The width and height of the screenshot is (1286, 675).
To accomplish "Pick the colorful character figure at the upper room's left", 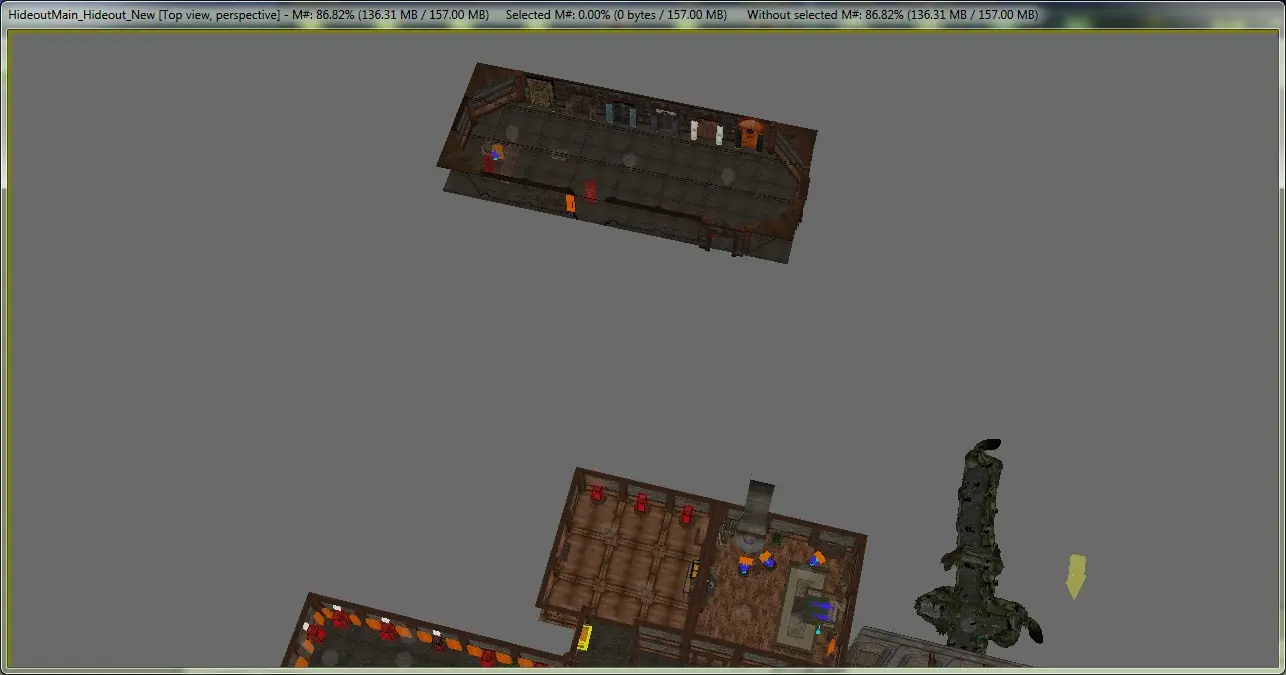I will 493,155.
